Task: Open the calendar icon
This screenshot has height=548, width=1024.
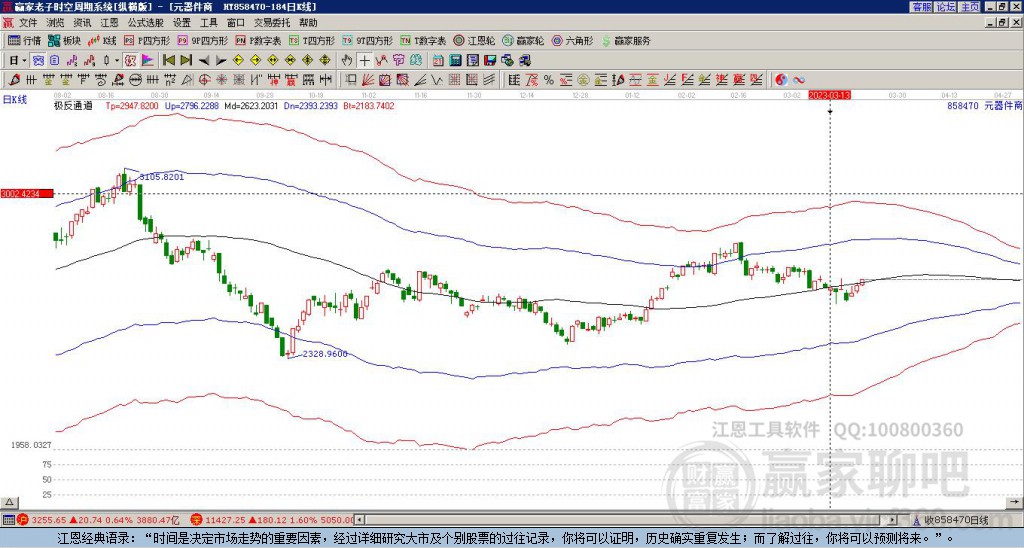Action: [x=438, y=61]
